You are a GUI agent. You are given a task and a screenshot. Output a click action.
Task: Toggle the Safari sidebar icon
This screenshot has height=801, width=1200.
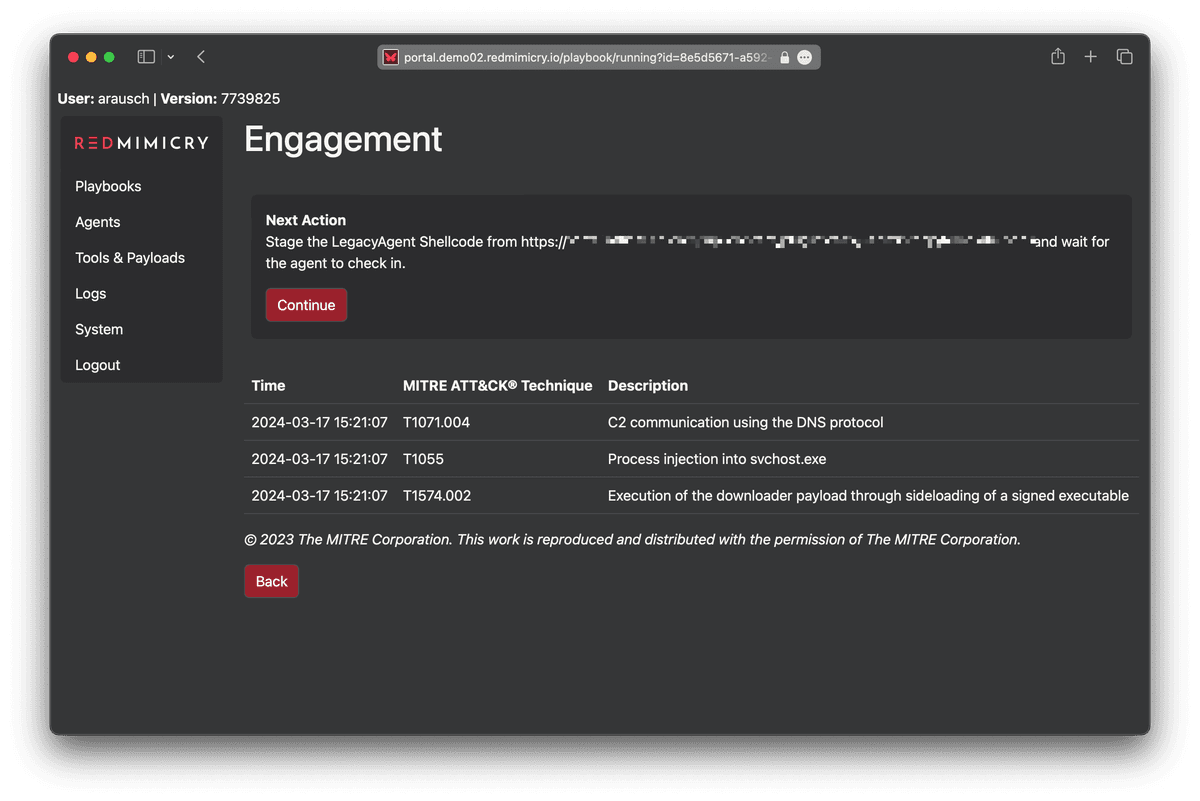pos(146,57)
